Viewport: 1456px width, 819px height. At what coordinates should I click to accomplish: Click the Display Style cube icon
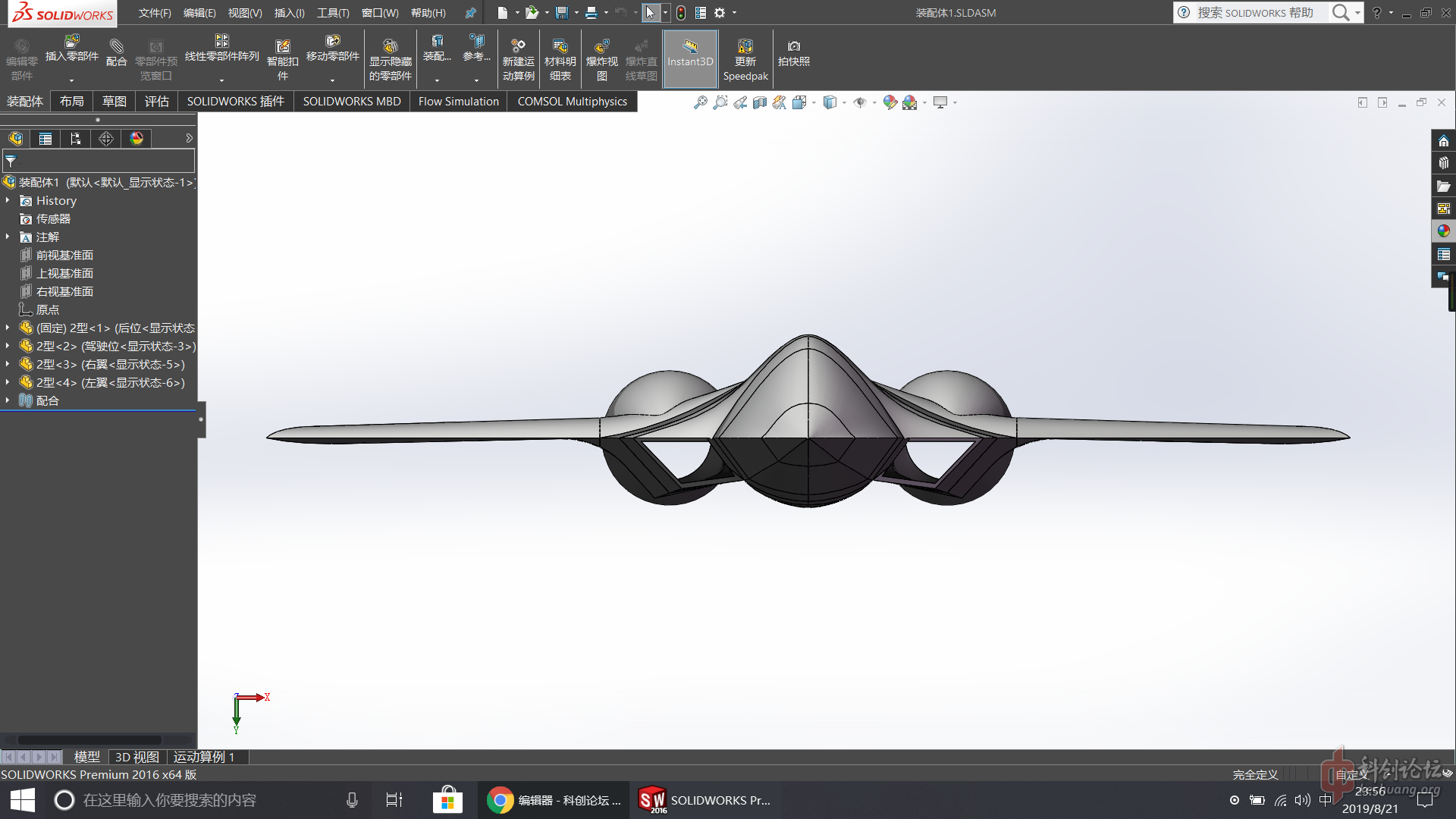830,102
